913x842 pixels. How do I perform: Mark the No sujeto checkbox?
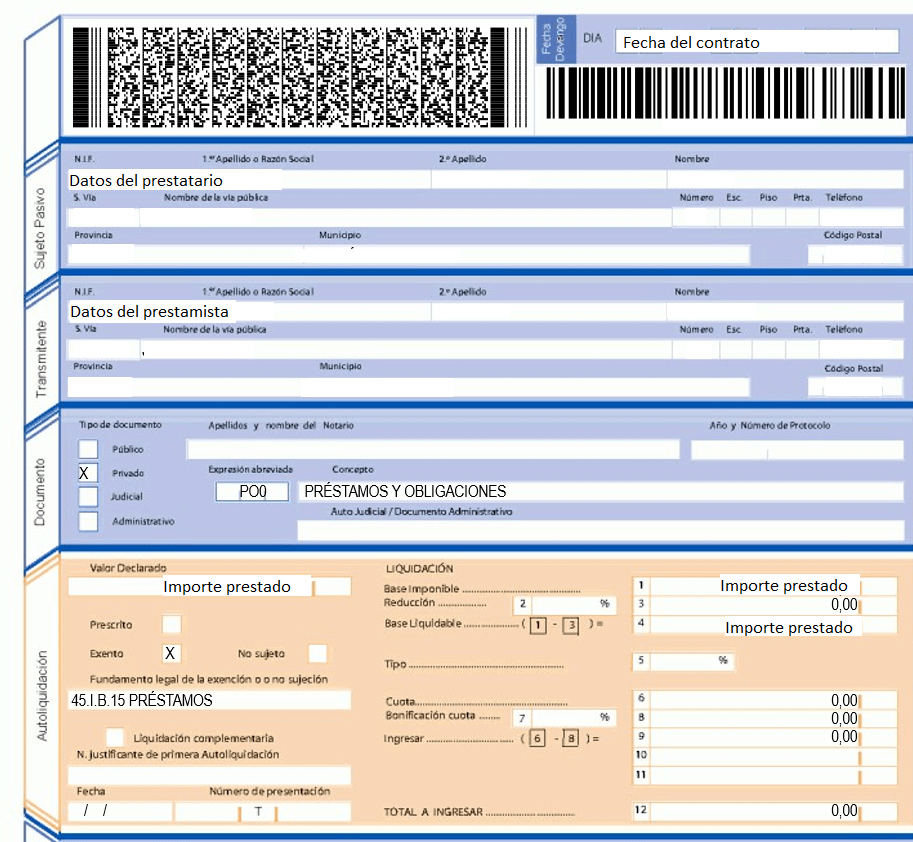[317, 653]
